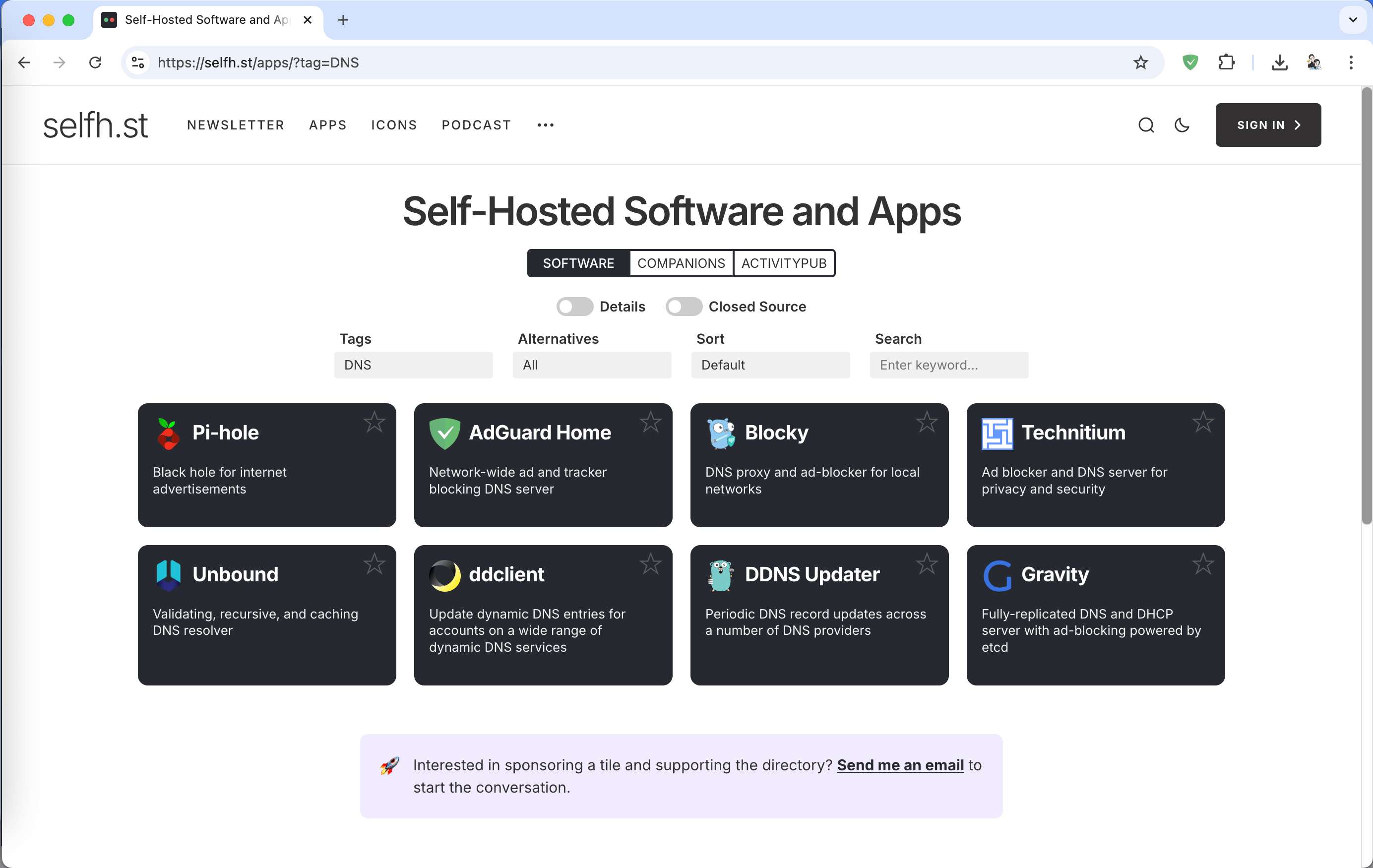Open the browser downloads icon
Screen dimensions: 1373x868
point(1279,62)
